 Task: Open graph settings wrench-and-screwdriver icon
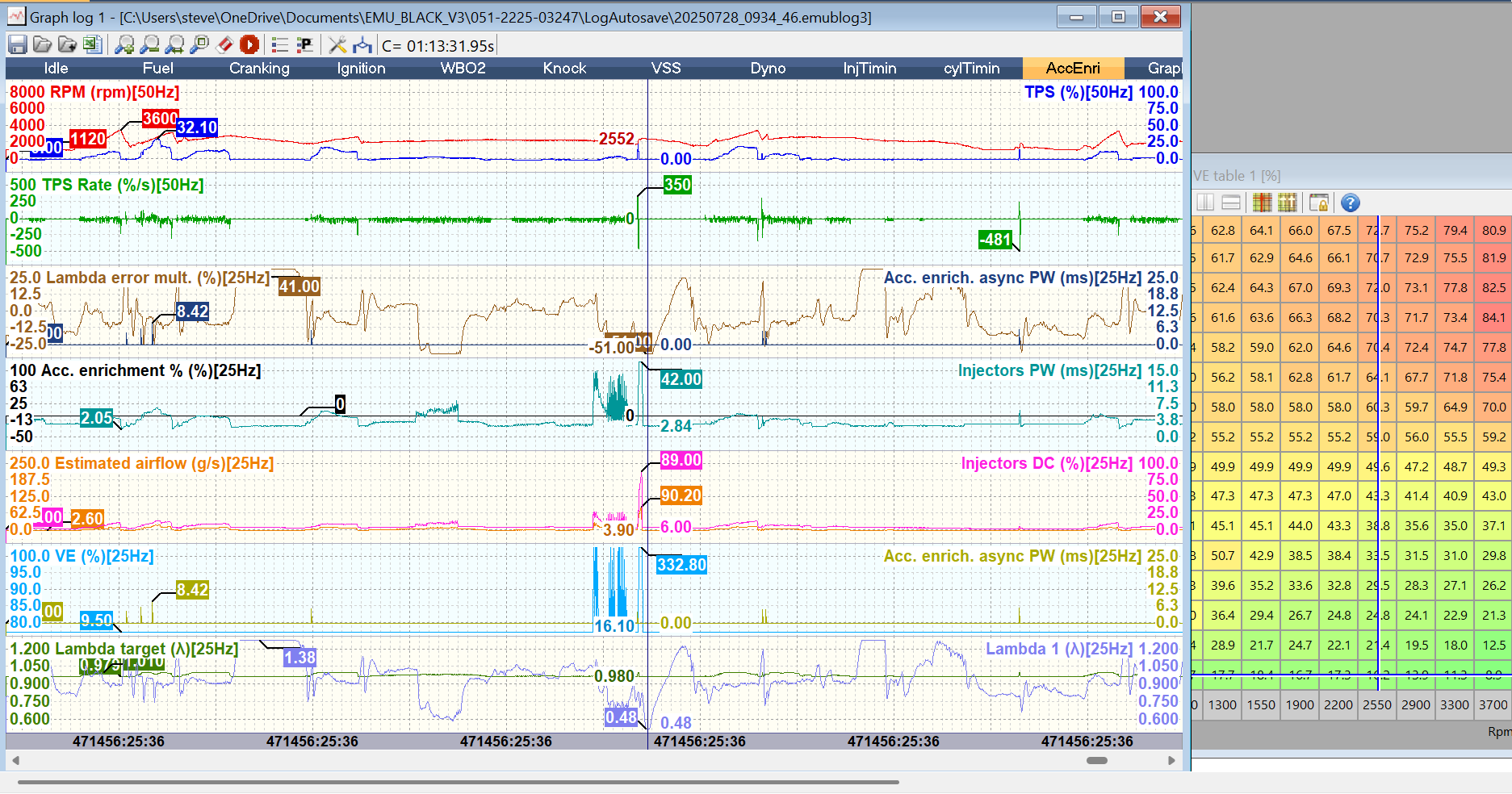tap(337, 45)
